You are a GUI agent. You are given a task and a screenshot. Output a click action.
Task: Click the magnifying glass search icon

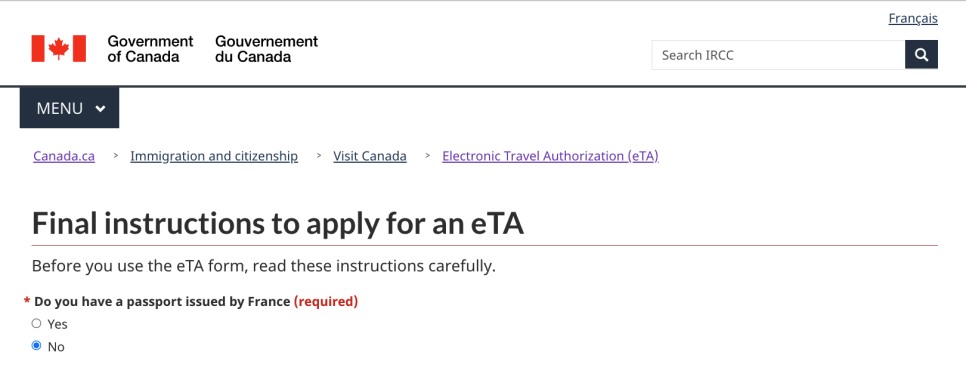[x=921, y=55]
